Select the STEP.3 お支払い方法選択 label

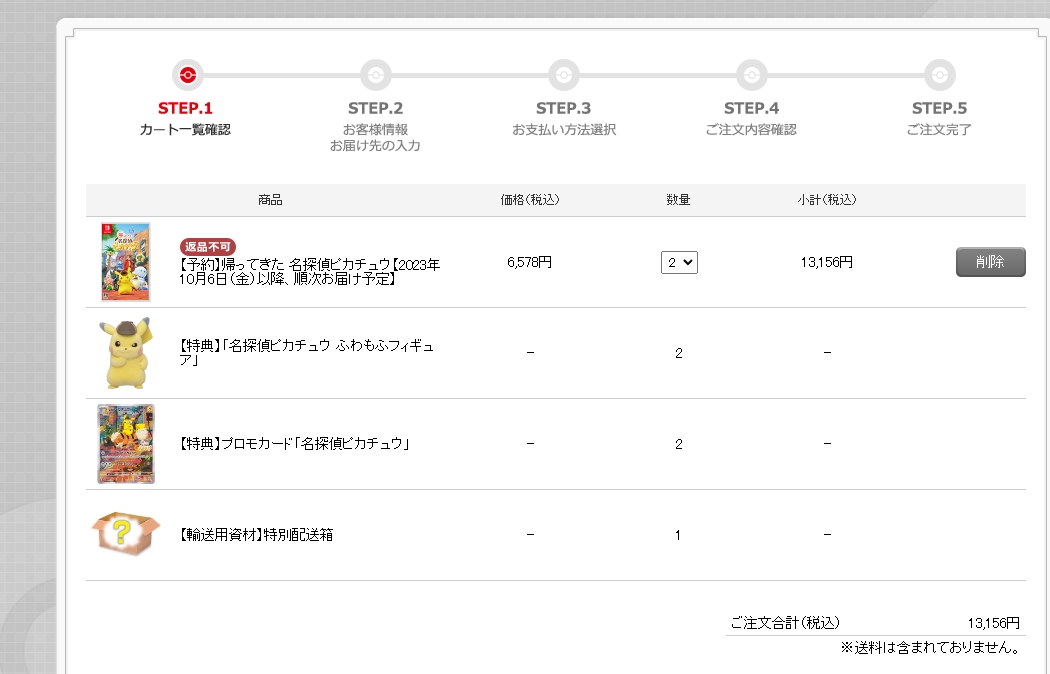564,129
